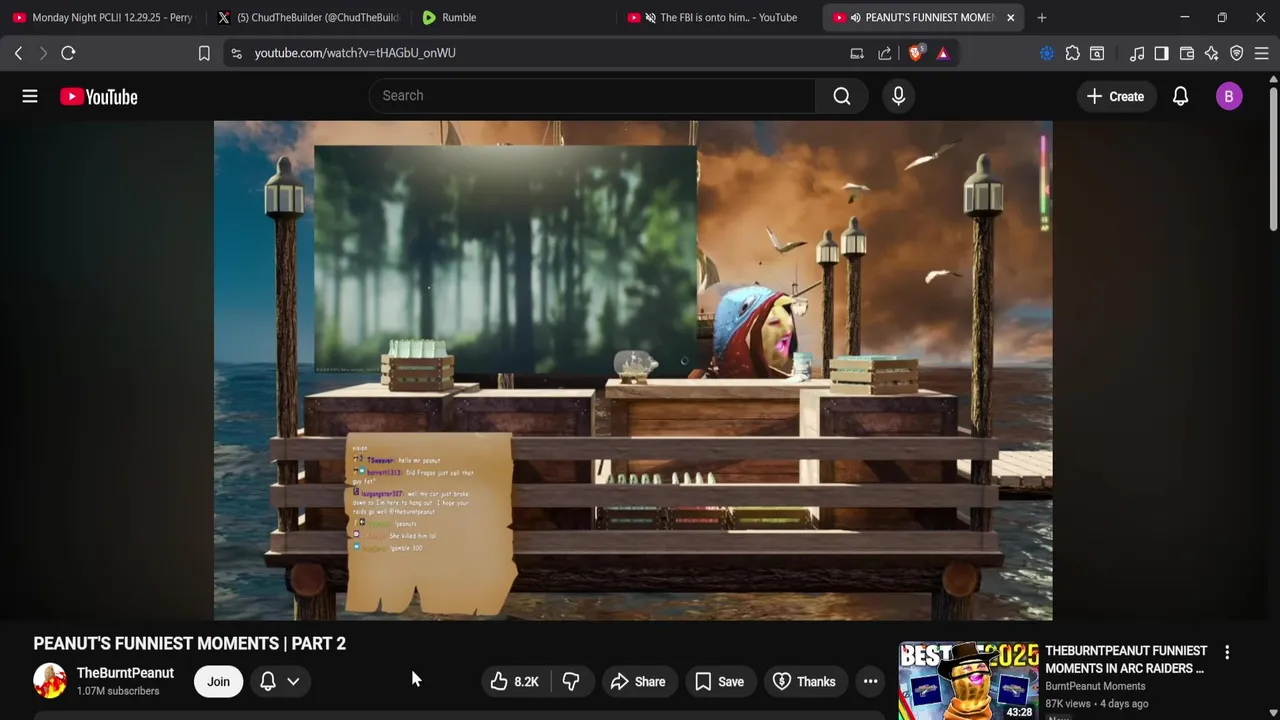The image size is (1280, 720).
Task: Like the video with 8.2K likes
Action: pos(515,682)
